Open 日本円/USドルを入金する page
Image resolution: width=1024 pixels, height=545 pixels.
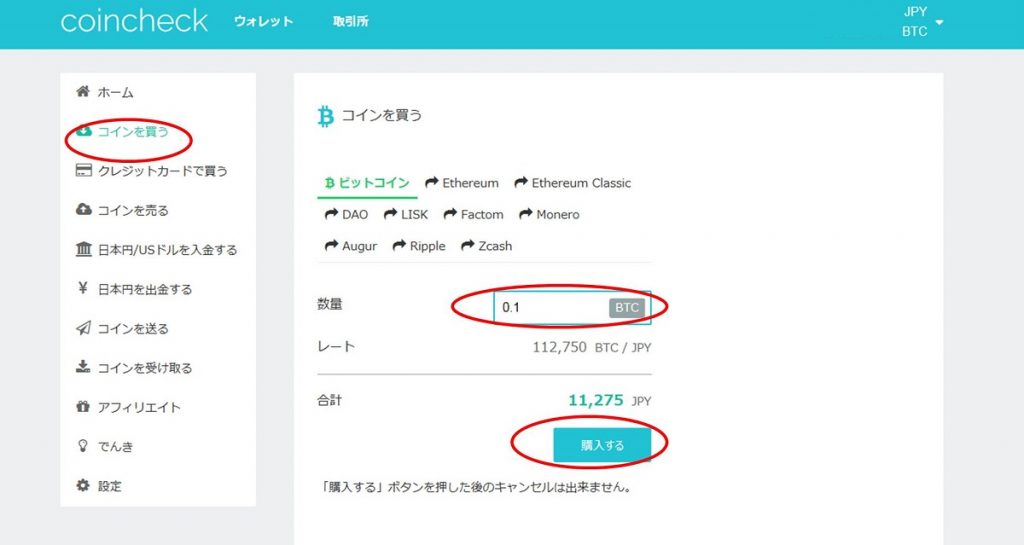coord(168,250)
